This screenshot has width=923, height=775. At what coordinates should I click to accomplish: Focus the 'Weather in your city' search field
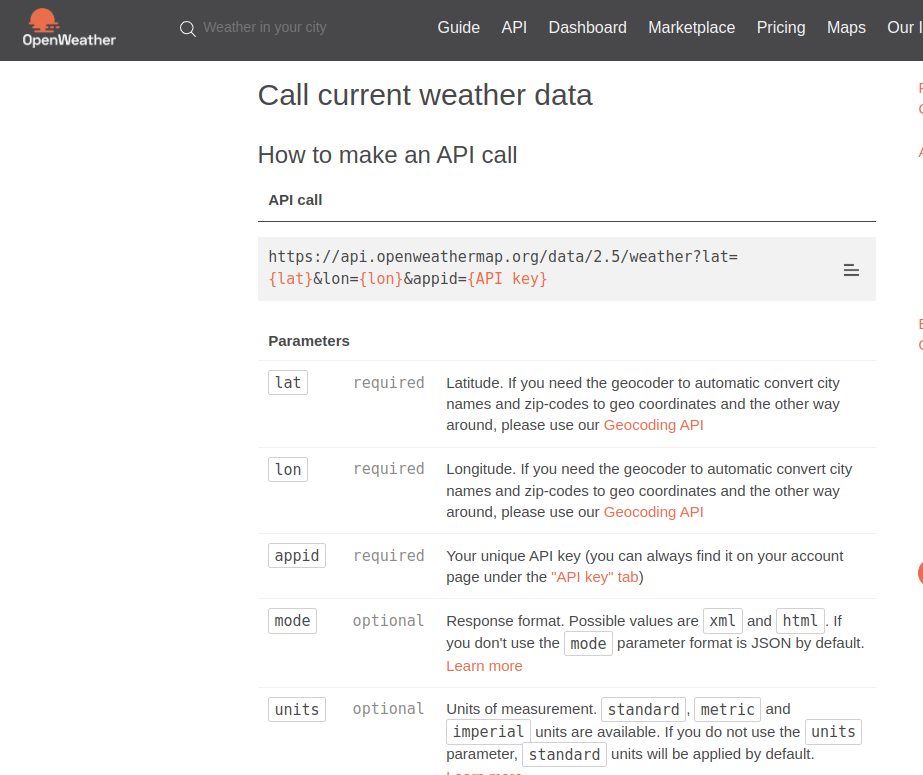click(x=264, y=28)
